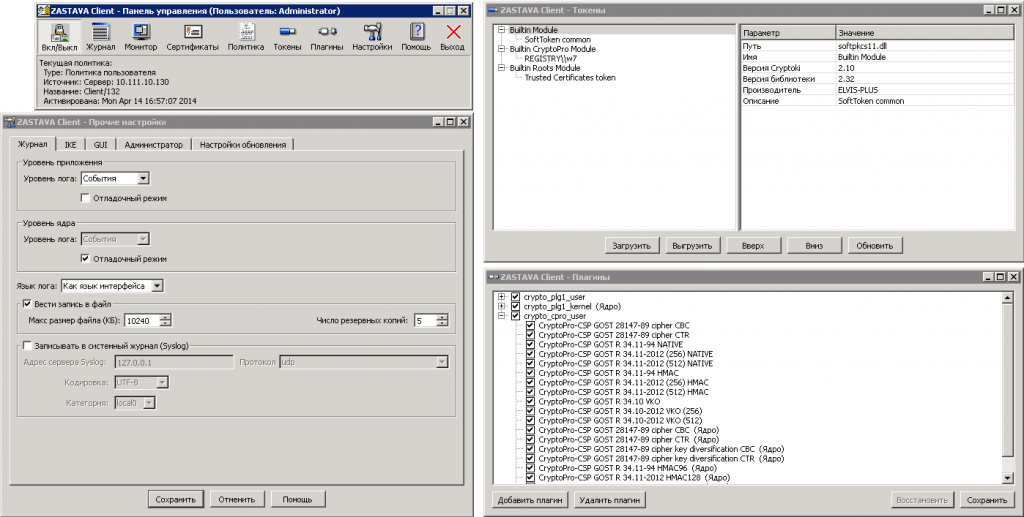The width and height of the screenshot is (1024, 517).
Task: Click the Обновить button
Action: pyautogui.click(x=874, y=246)
